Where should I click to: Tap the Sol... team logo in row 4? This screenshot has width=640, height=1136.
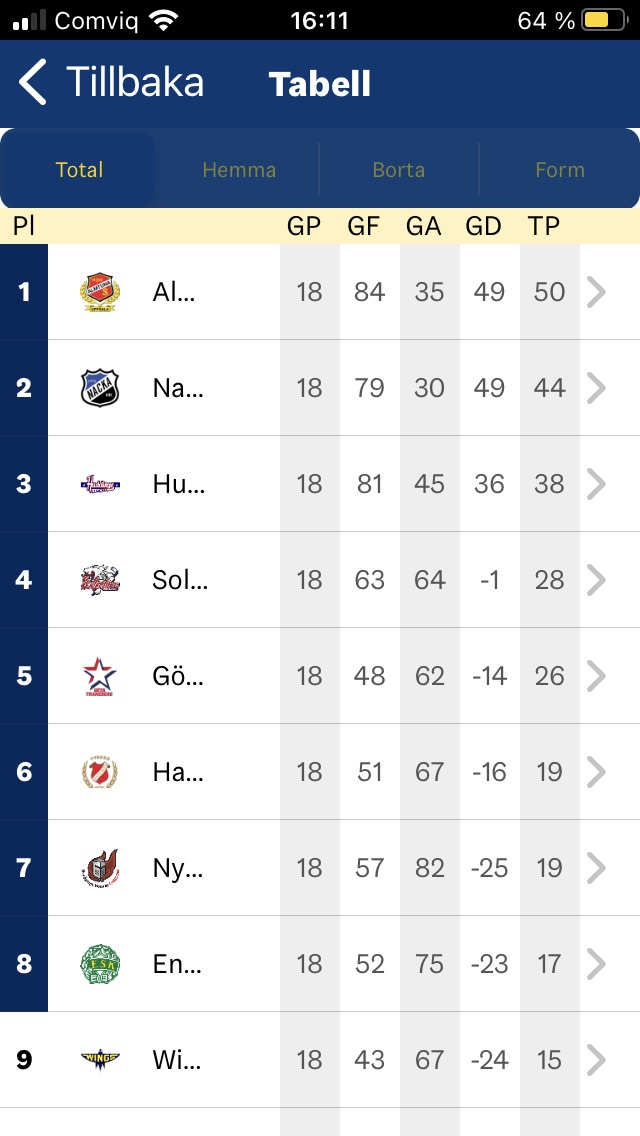click(x=100, y=580)
